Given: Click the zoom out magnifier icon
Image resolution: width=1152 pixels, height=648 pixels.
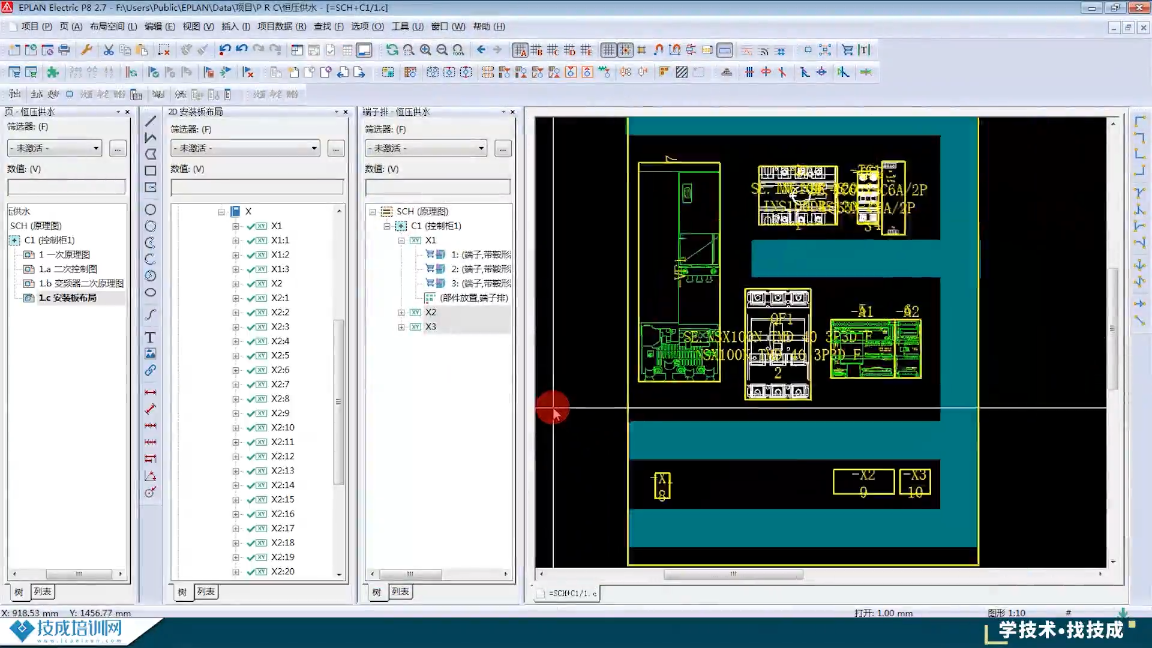Looking at the screenshot, I should 442,50.
